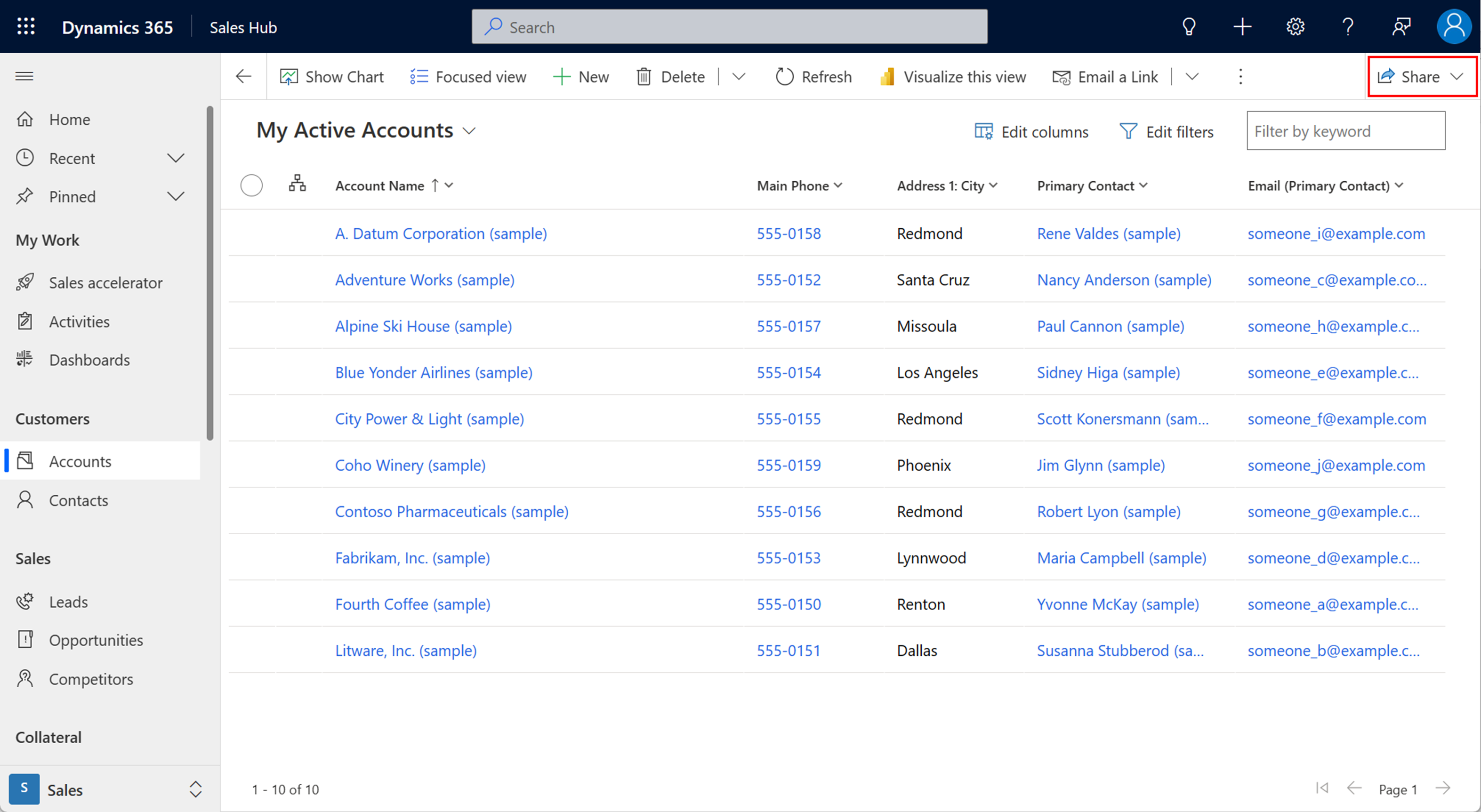Expand Delete command dropdown chevron
Image resolution: width=1481 pixels, height=812 pixels.
point(739,76)
